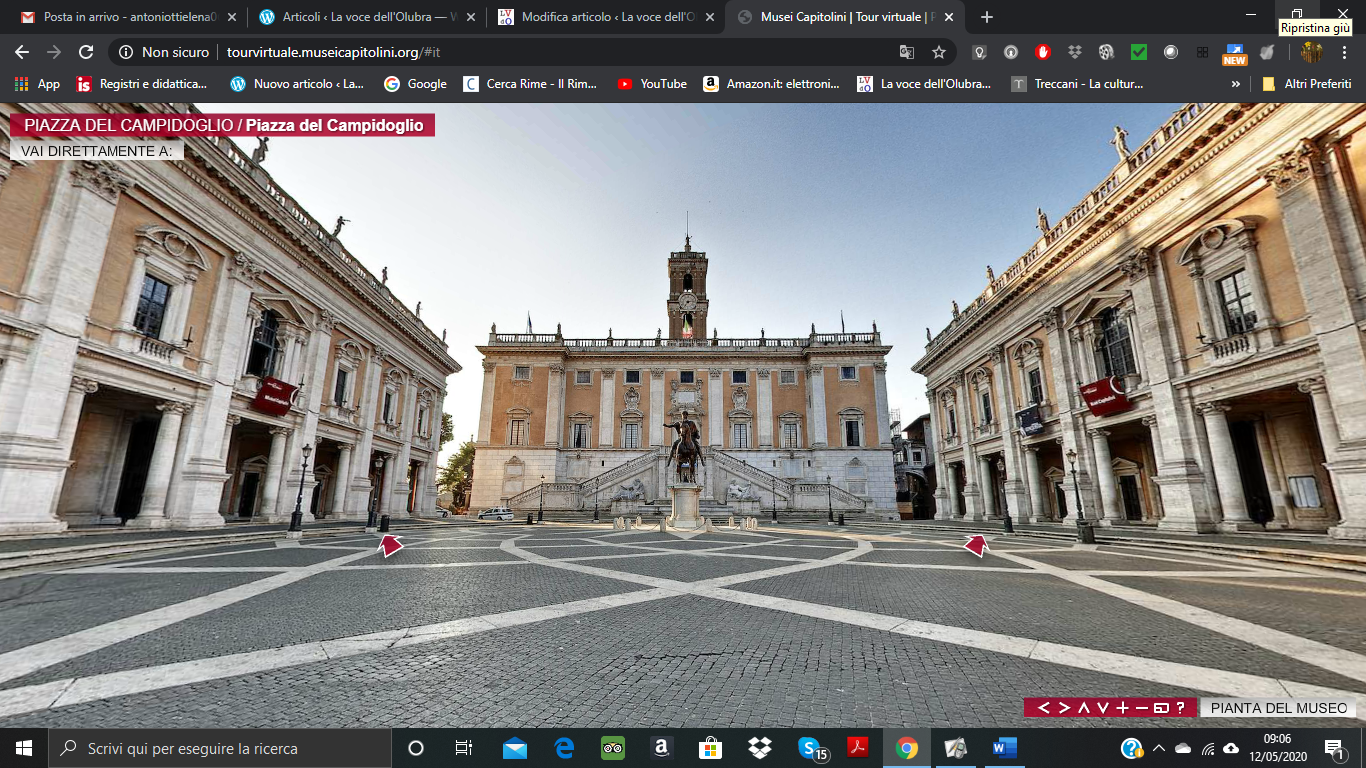Image resolution: width=1366 pixels, height=768 pixels.
Task: Toggle the red hand ad blocker extension
Action: (x=1043, y=52)
